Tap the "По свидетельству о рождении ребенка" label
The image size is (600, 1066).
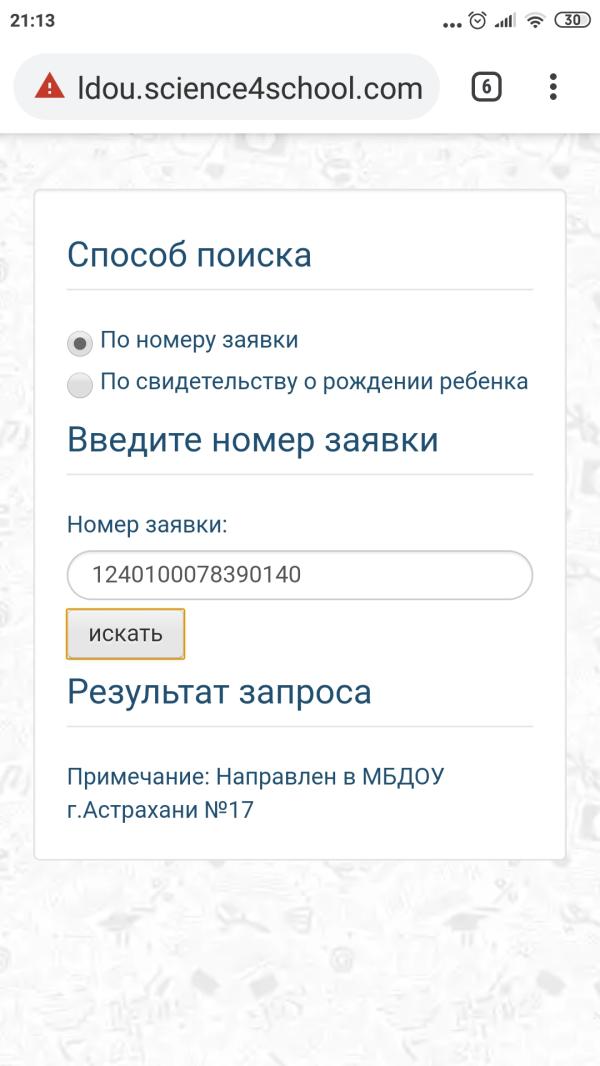coord(314,382)
